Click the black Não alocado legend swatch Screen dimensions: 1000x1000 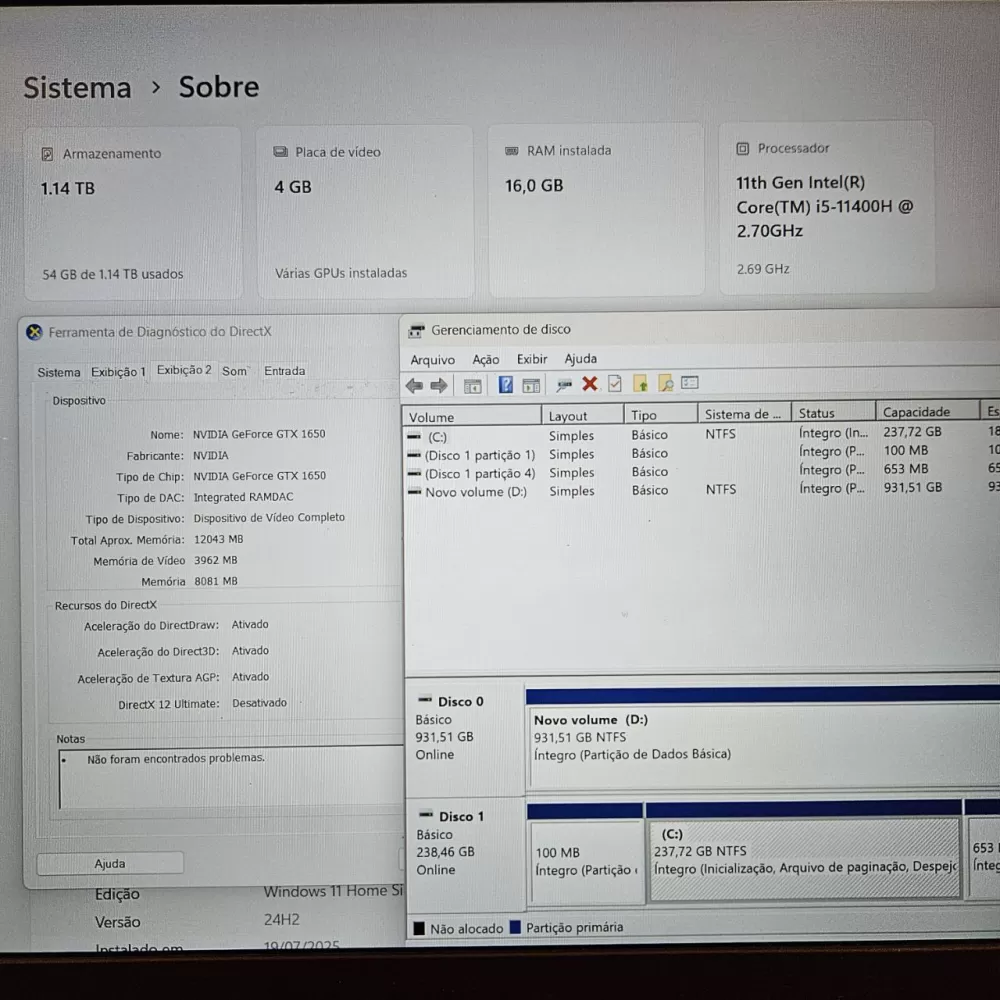419,929
